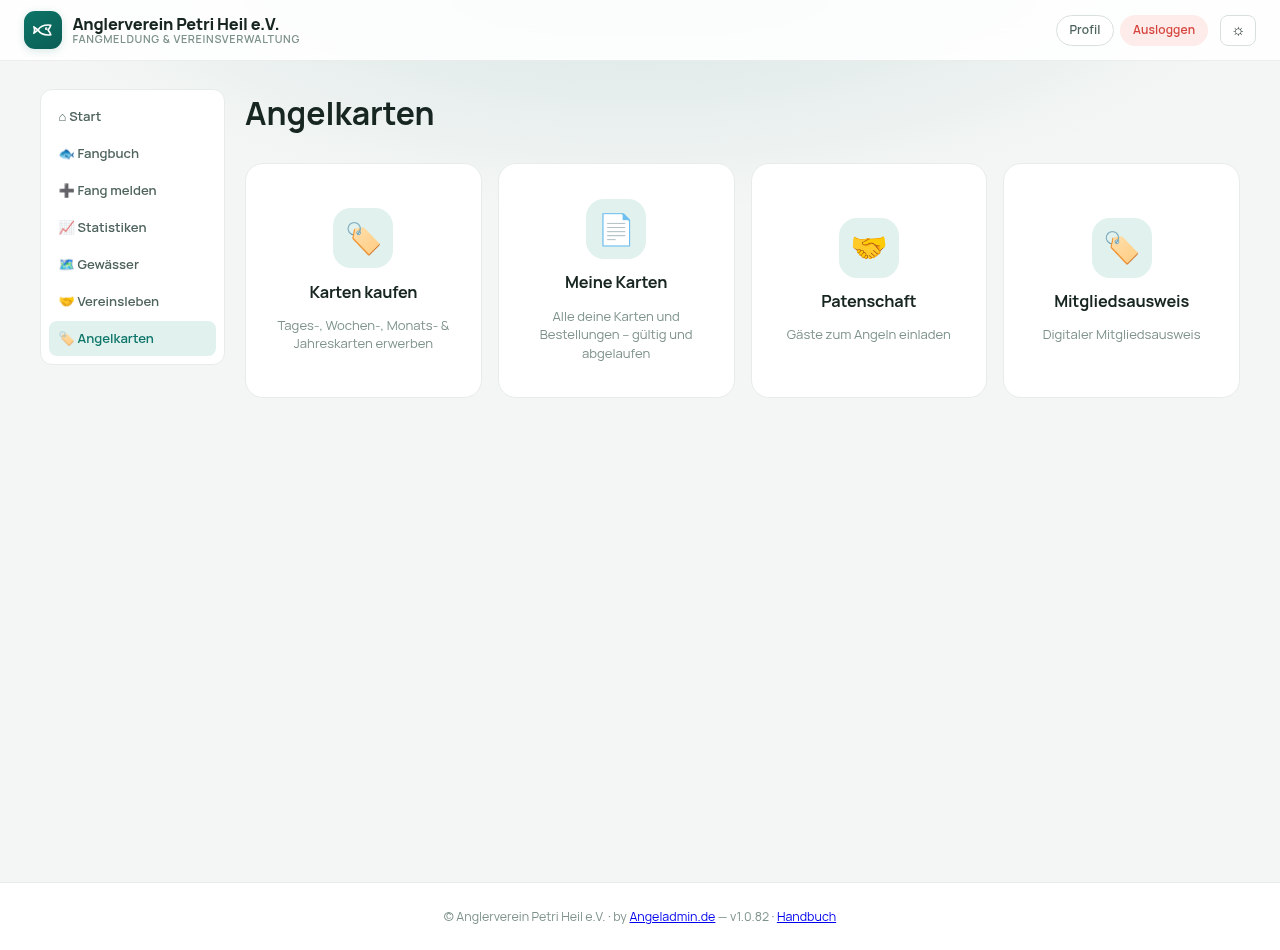Viewport: 1280px width, 950px height.
Task: Click the Patenschaft handshake icon
Action: pyautogui.click(x=869, y=248)
